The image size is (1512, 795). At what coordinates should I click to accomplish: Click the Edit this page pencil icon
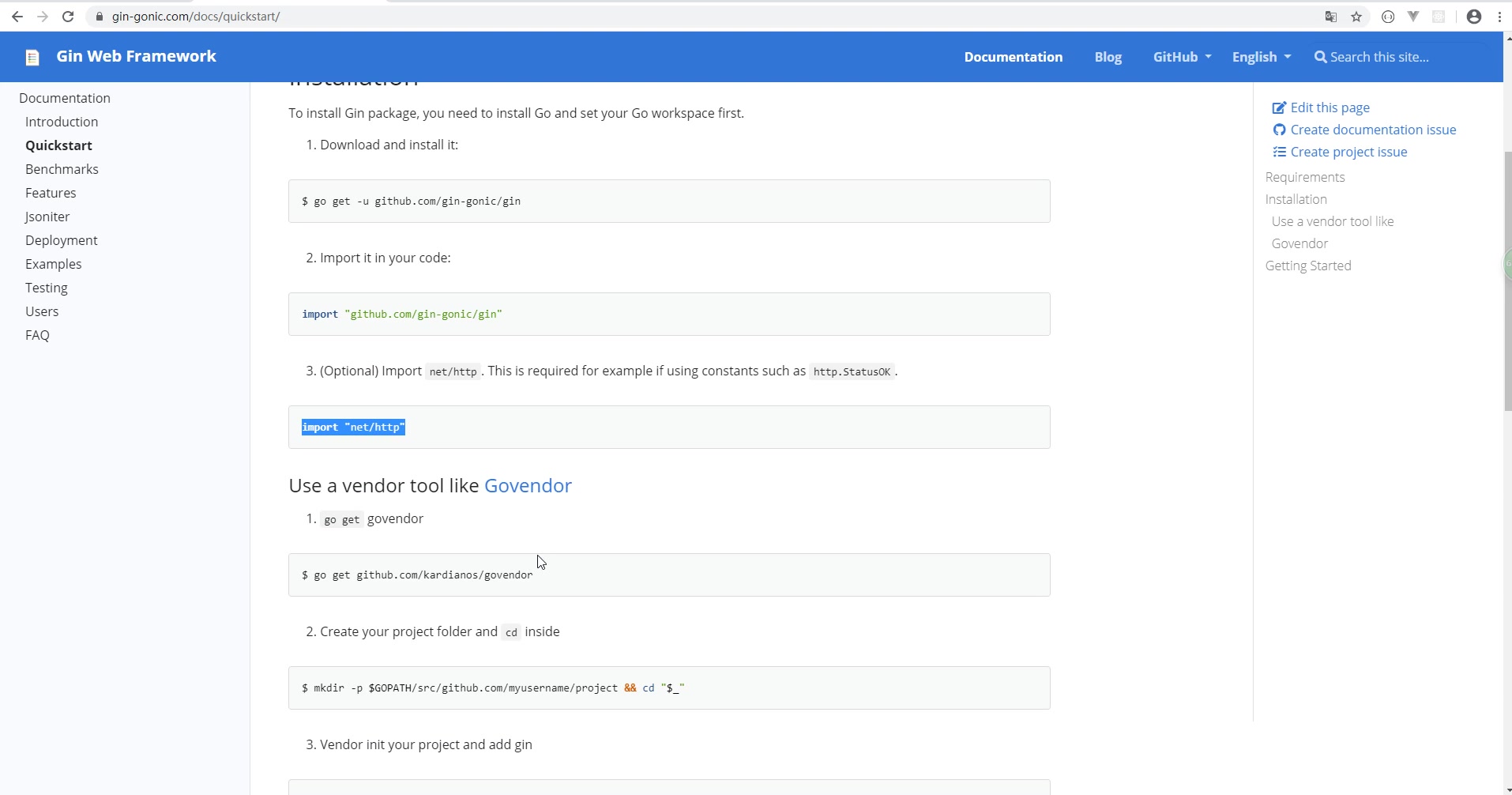[1279, 107]
